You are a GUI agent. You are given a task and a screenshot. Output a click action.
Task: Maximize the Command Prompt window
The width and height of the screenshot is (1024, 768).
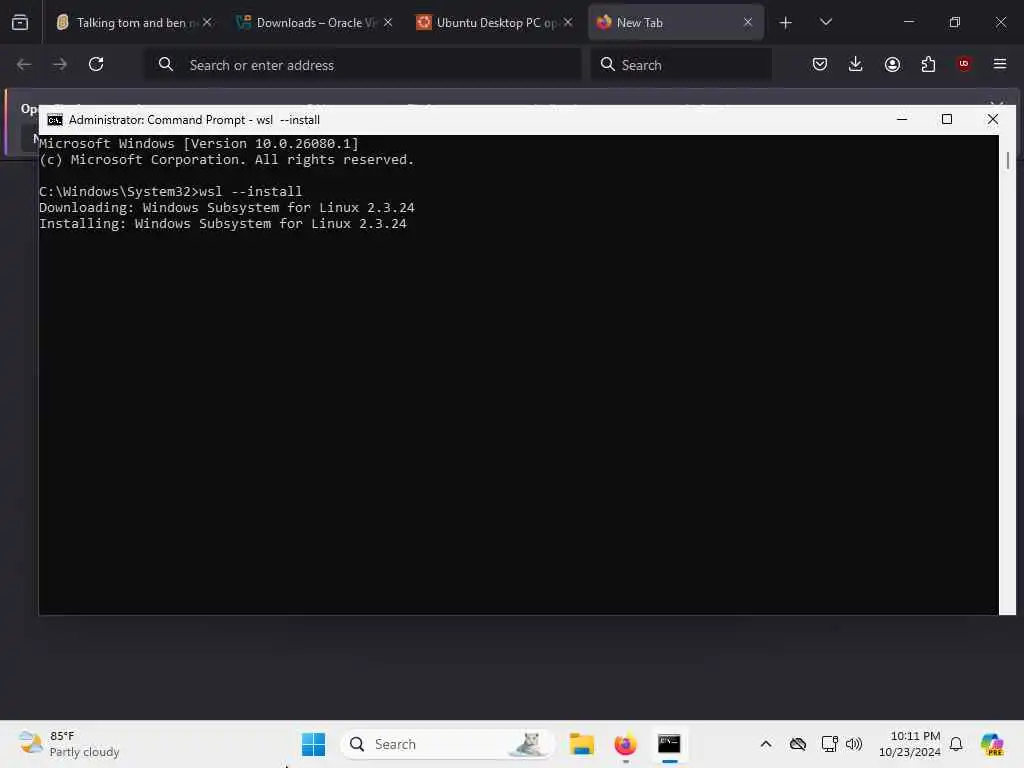coord(947,120)
